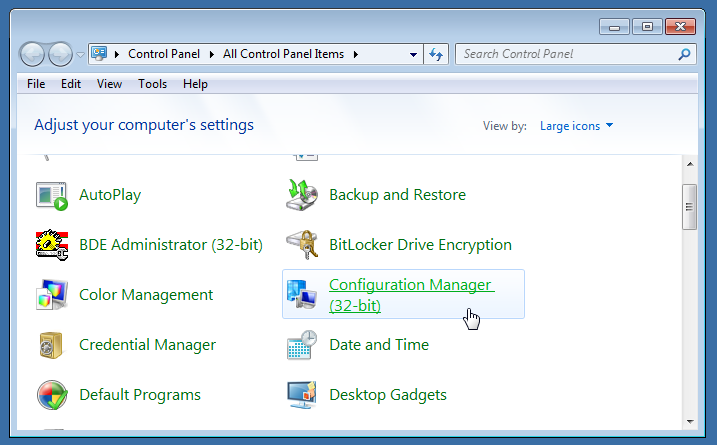Click the scrollbar down arrow
Image resolution: width=717 pixels, height=445 pixels.
[690, 422]
